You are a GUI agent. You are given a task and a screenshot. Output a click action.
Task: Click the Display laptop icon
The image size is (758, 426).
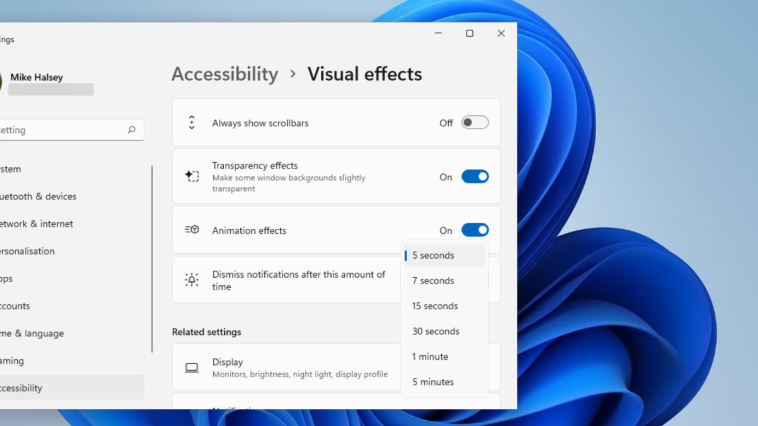pyautogui.click(x=192, y=367)
